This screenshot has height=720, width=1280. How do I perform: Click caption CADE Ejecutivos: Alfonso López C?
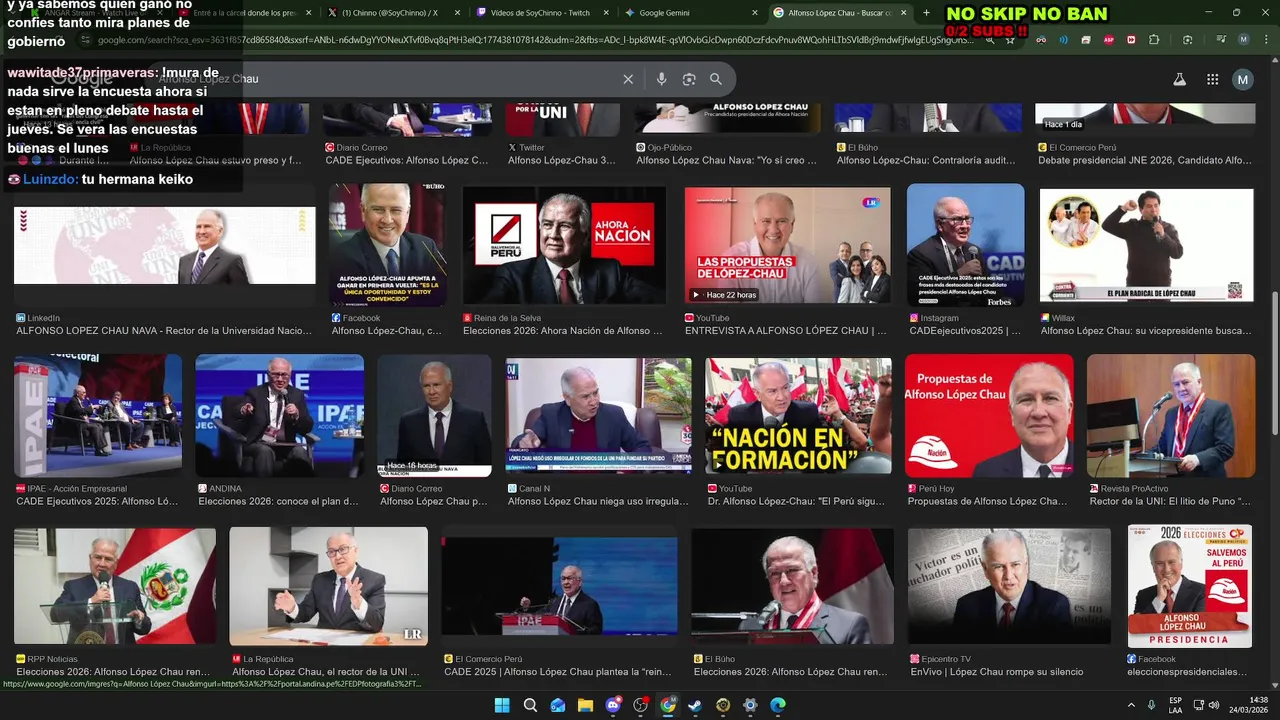pos(407,160)
